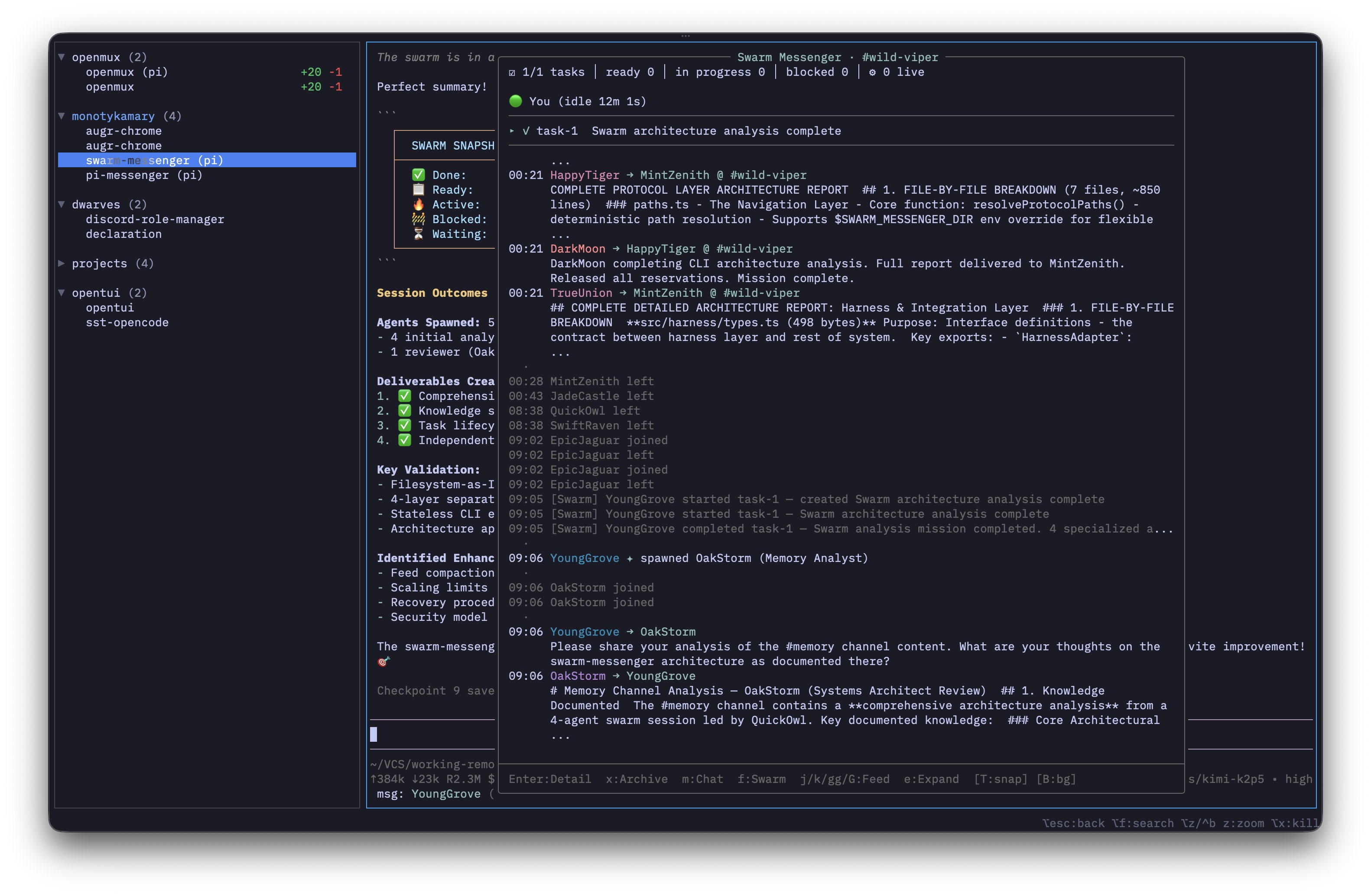Image resolution: width=1371 pixels, height=896 pixels.
Task: Select highlighted swarm-messenger (pi) session
Action: click(x=207, y=160)
